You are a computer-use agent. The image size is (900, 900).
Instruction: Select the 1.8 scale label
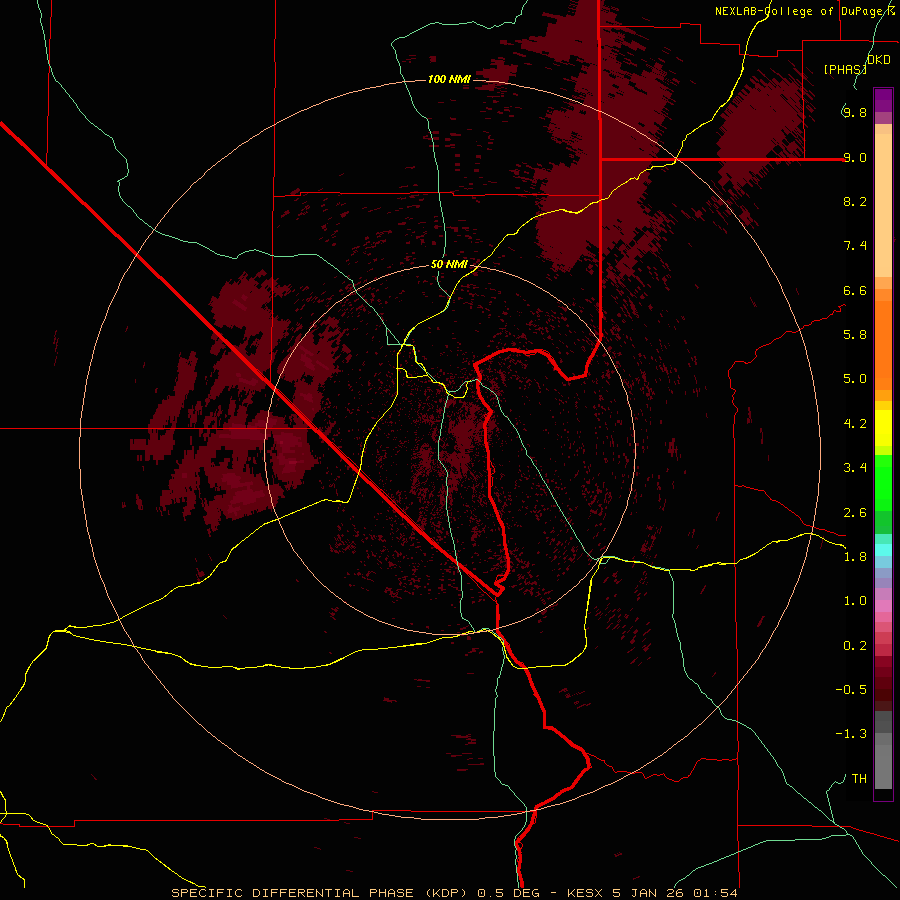pos(855,557)
